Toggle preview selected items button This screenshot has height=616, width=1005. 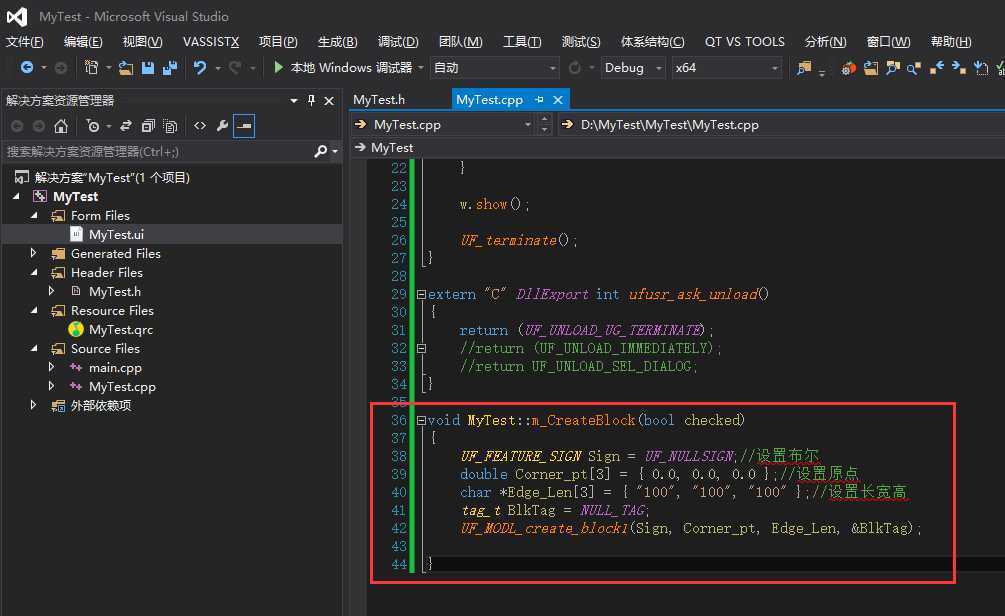(244, 126)
